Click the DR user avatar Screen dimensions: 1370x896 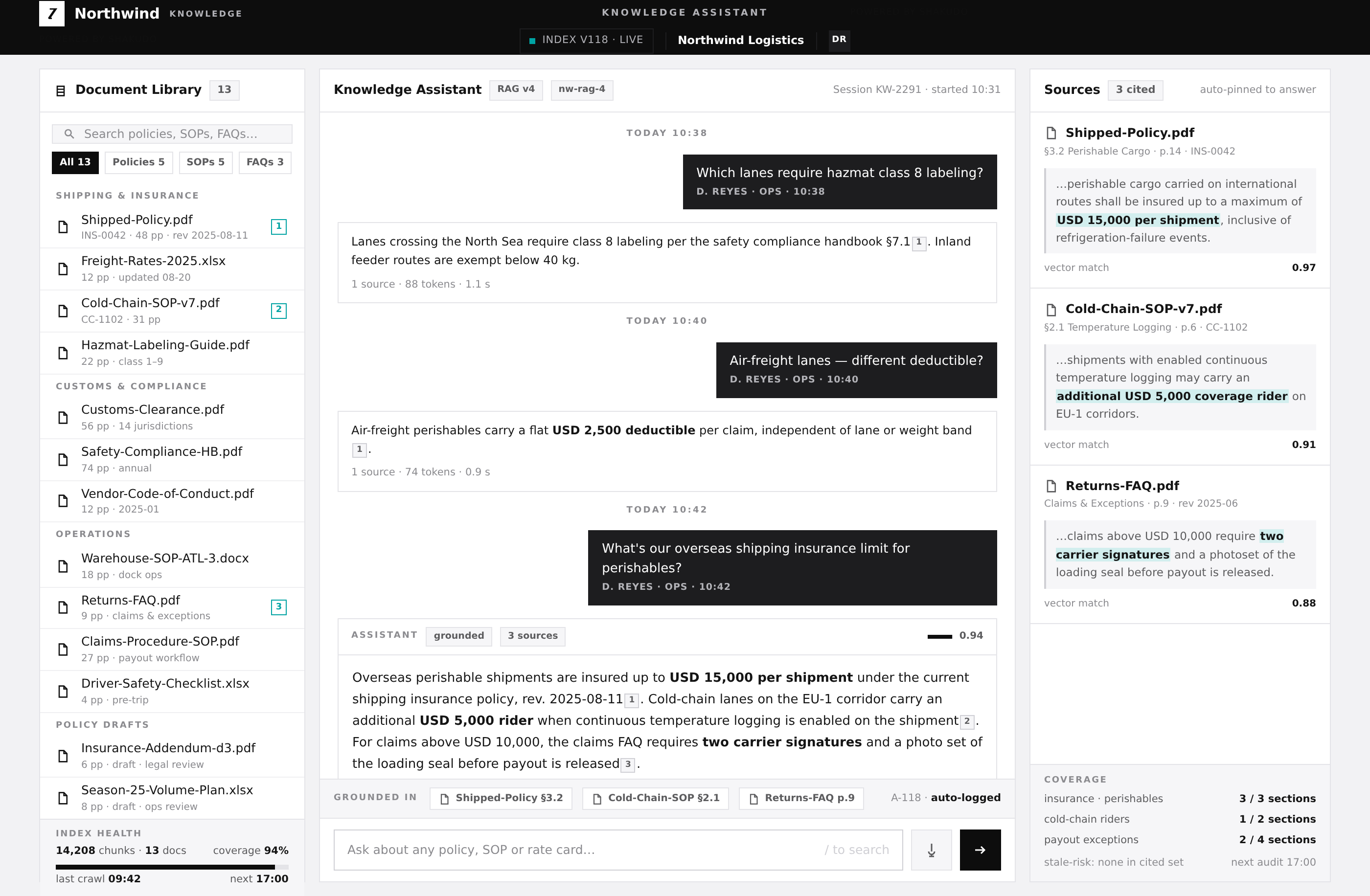click(x=839, y=40)
